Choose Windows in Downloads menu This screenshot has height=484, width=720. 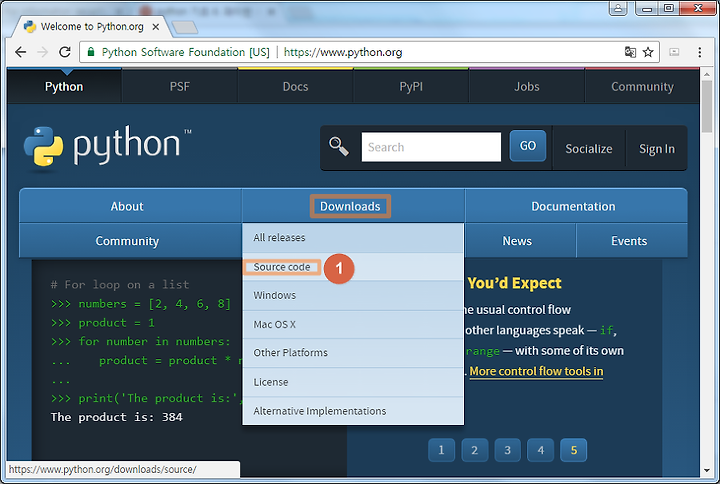point(353,295)
